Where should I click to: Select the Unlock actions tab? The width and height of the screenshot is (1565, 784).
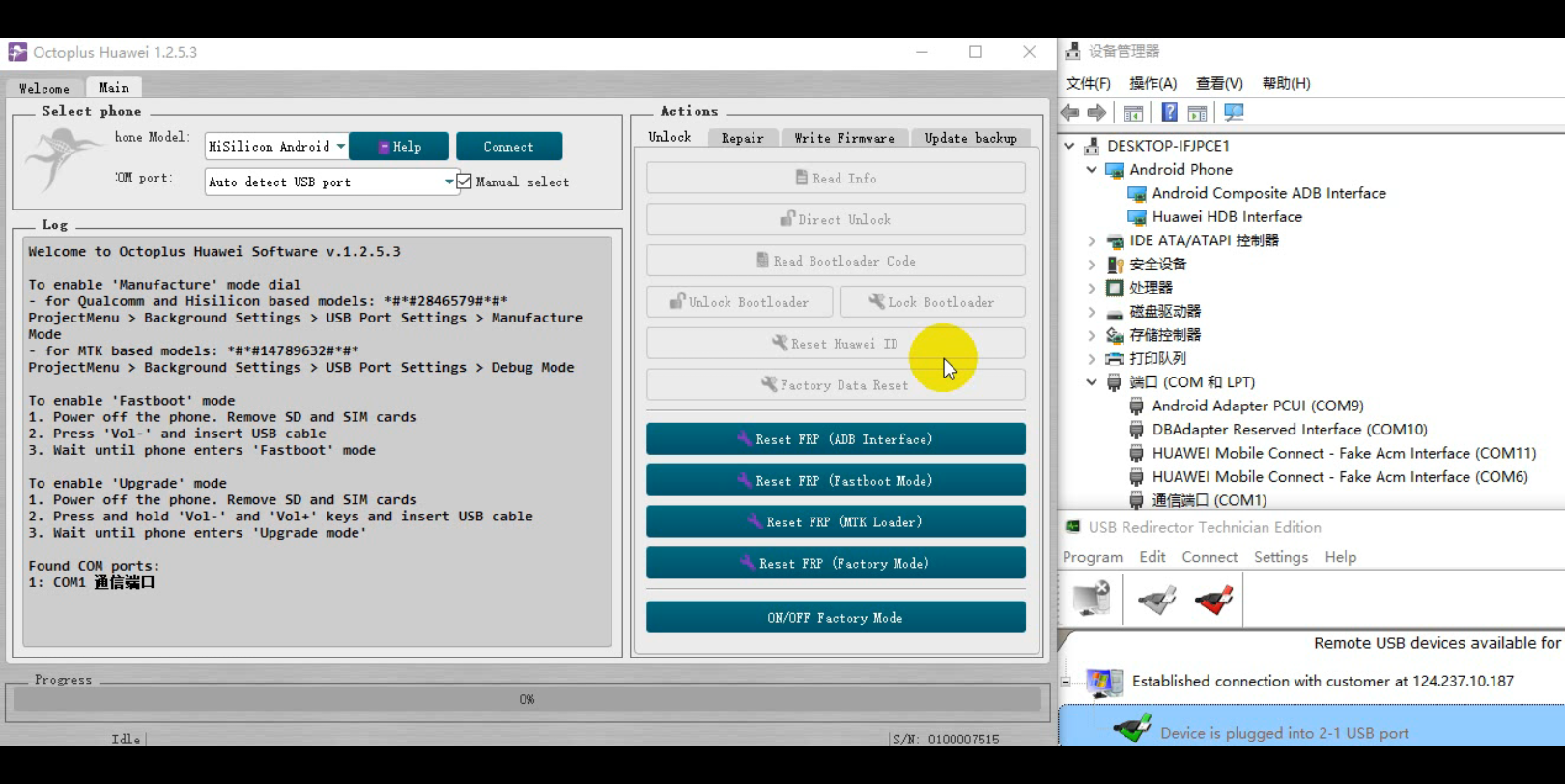tap(669, 137)
